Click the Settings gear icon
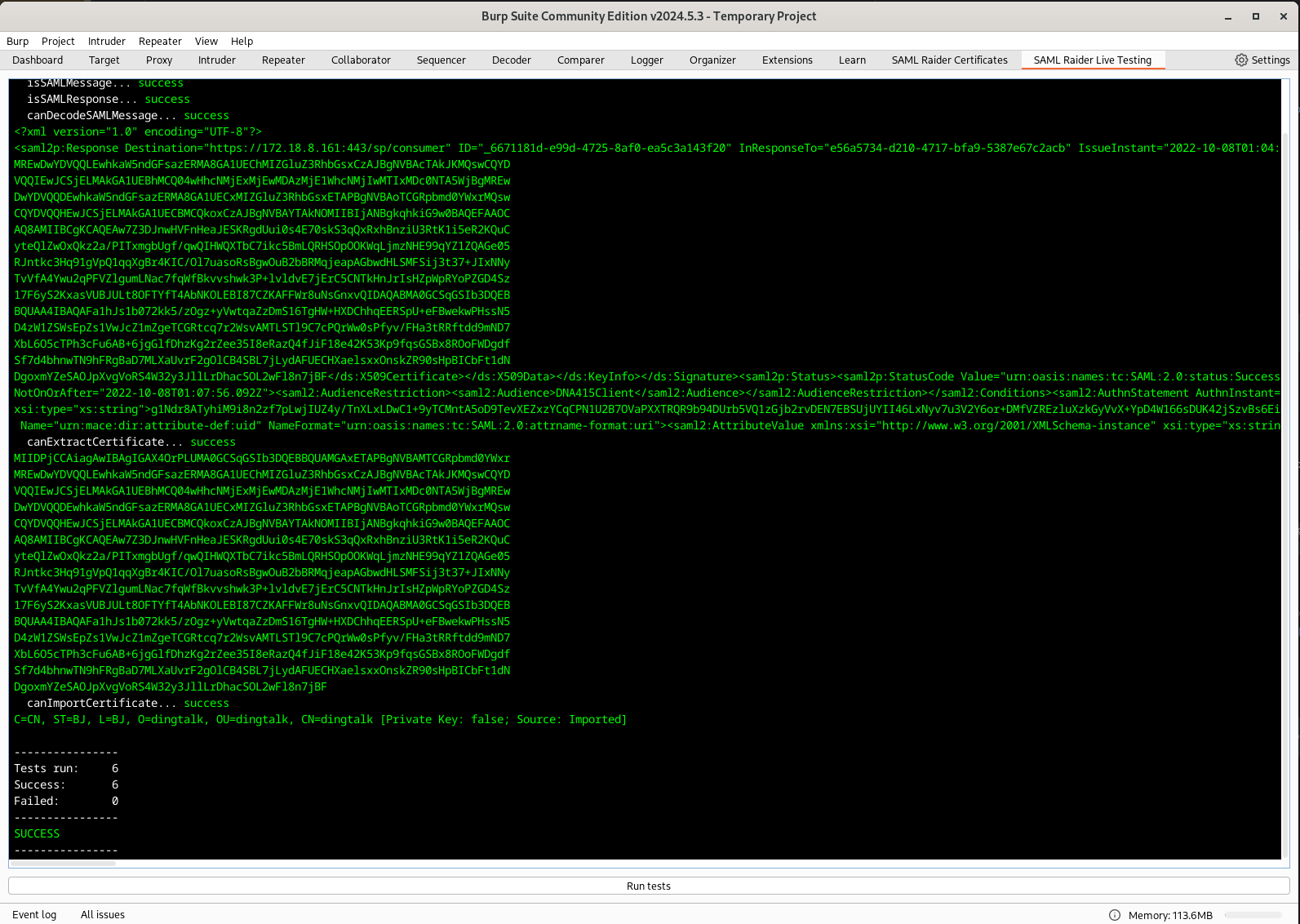Viewport: 1300px width, 924px height. point(1241,60)
